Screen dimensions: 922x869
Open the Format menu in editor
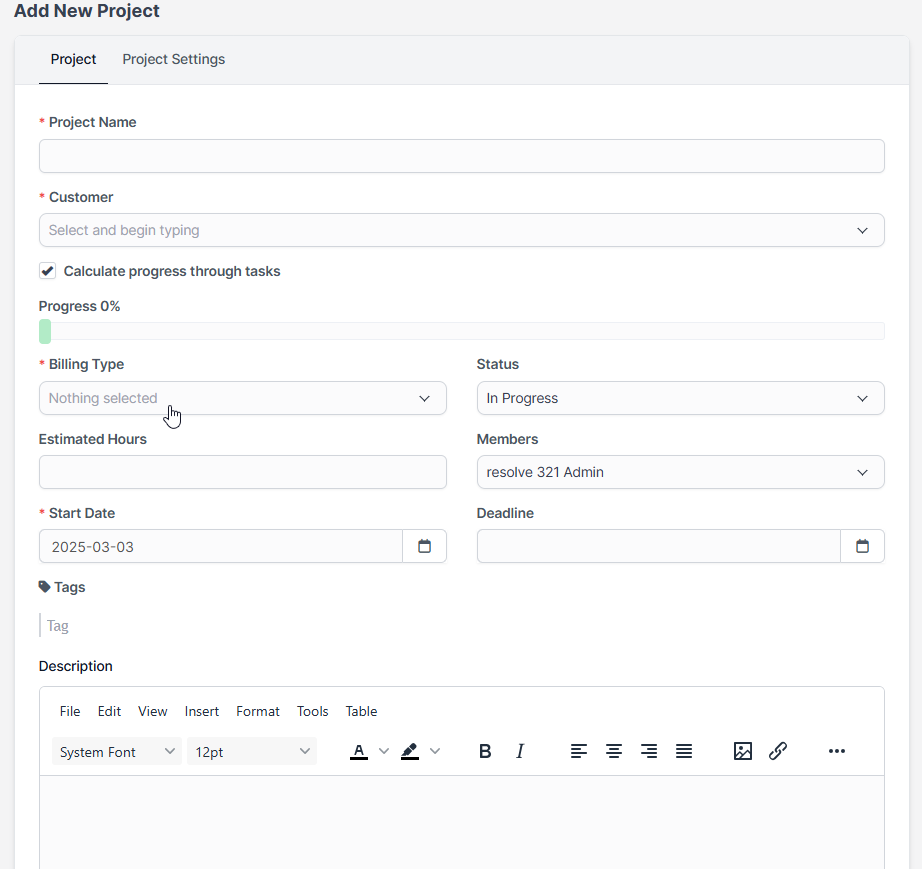pyautogui.click(x=258, y=711)
